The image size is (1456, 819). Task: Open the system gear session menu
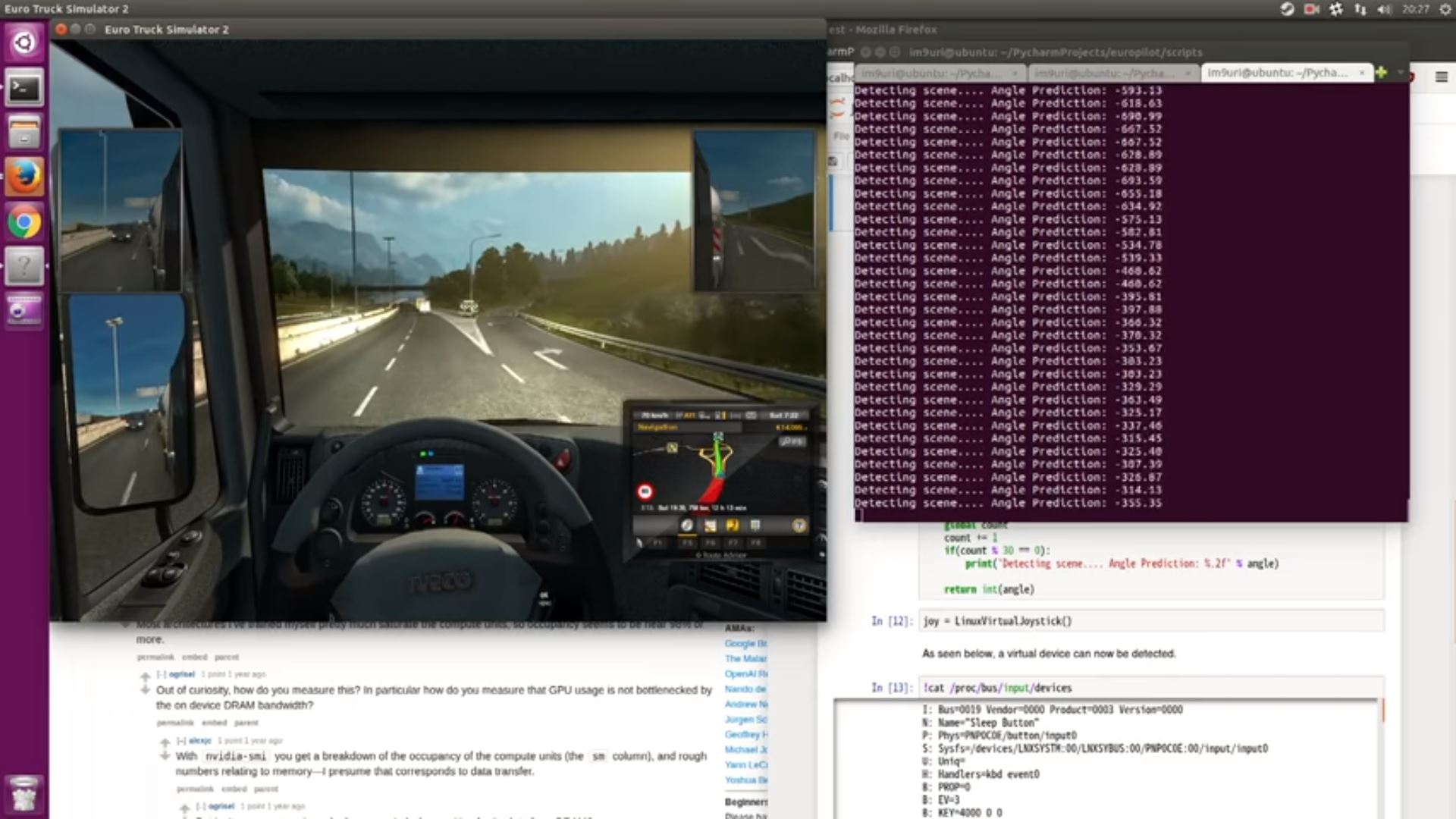pyautogui.click(x=1445, y=9)
